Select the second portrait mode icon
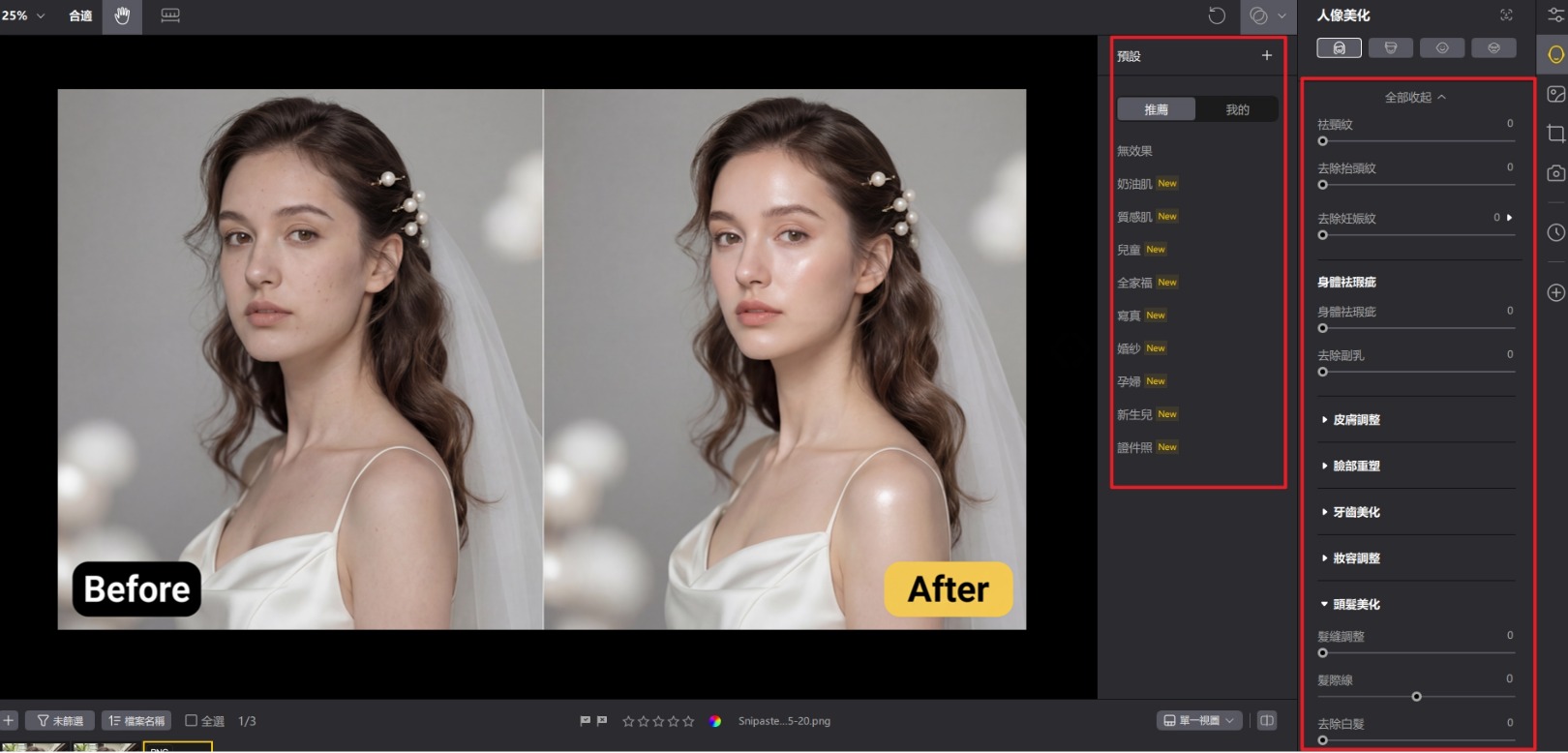 point(1391,47)
